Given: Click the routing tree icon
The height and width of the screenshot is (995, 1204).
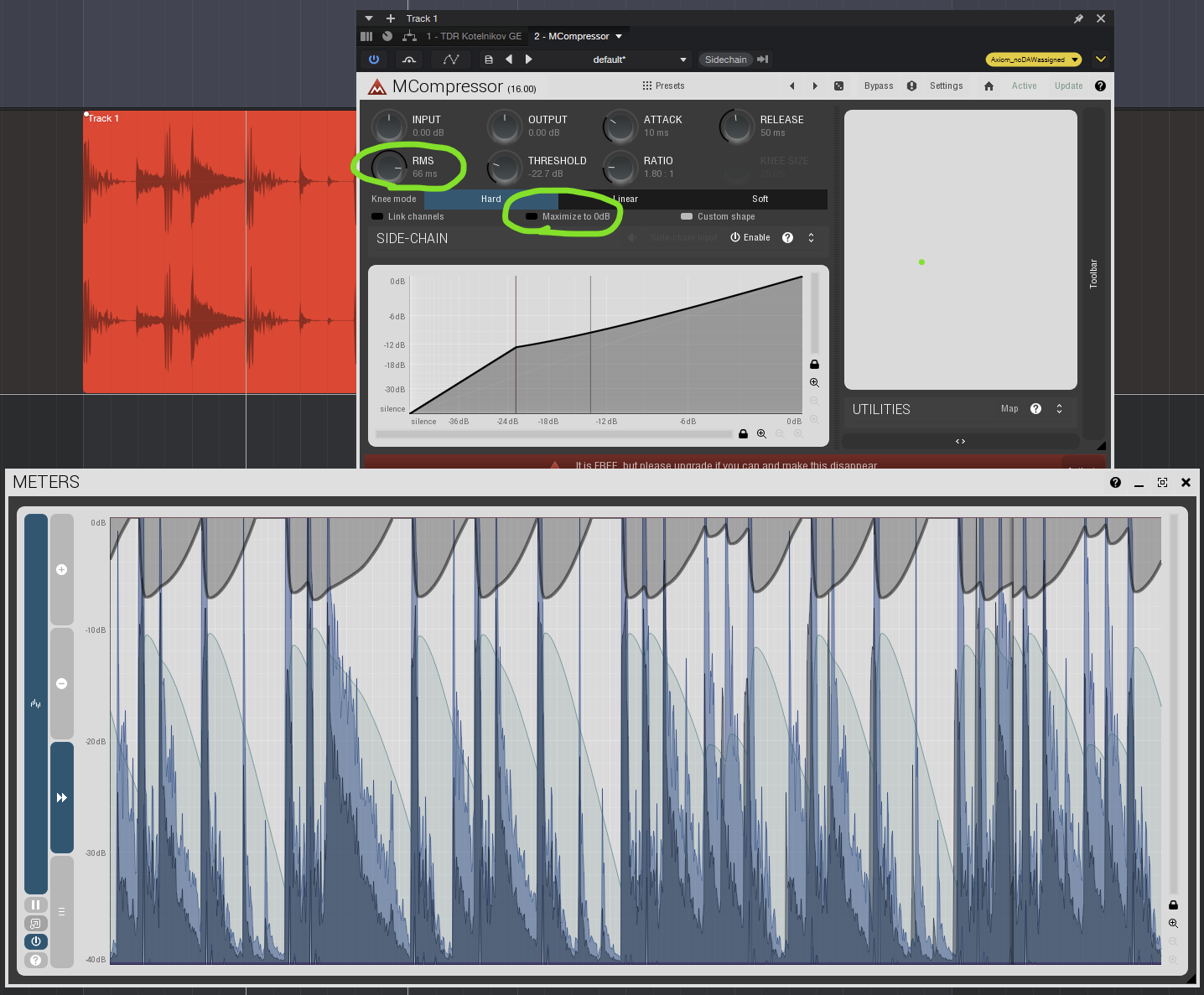Looking at the screenshot, I should [409, 36].
